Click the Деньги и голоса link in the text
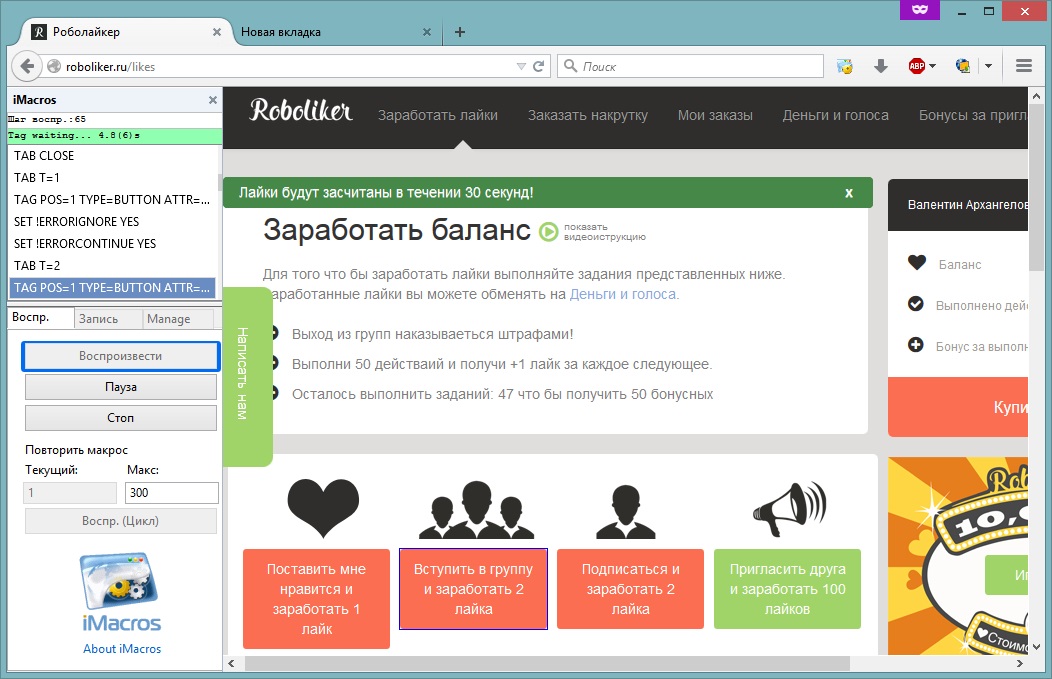The height and width of the screenshot is (679, 1052). (x=623, y=294)
